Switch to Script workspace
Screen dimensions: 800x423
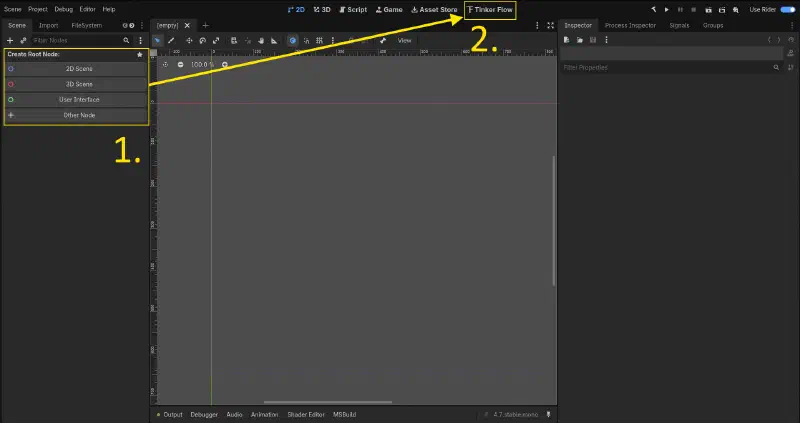[x=353, y=10]
